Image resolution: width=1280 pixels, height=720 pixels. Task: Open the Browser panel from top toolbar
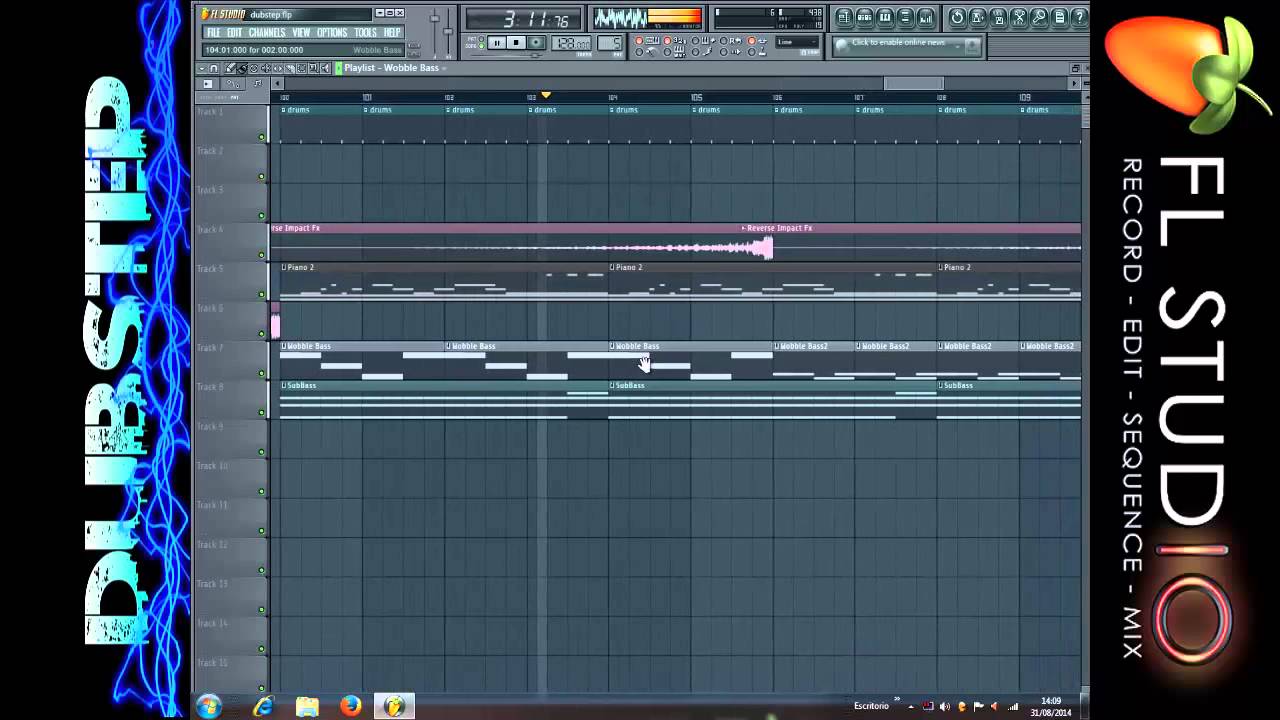pos(905,18)
